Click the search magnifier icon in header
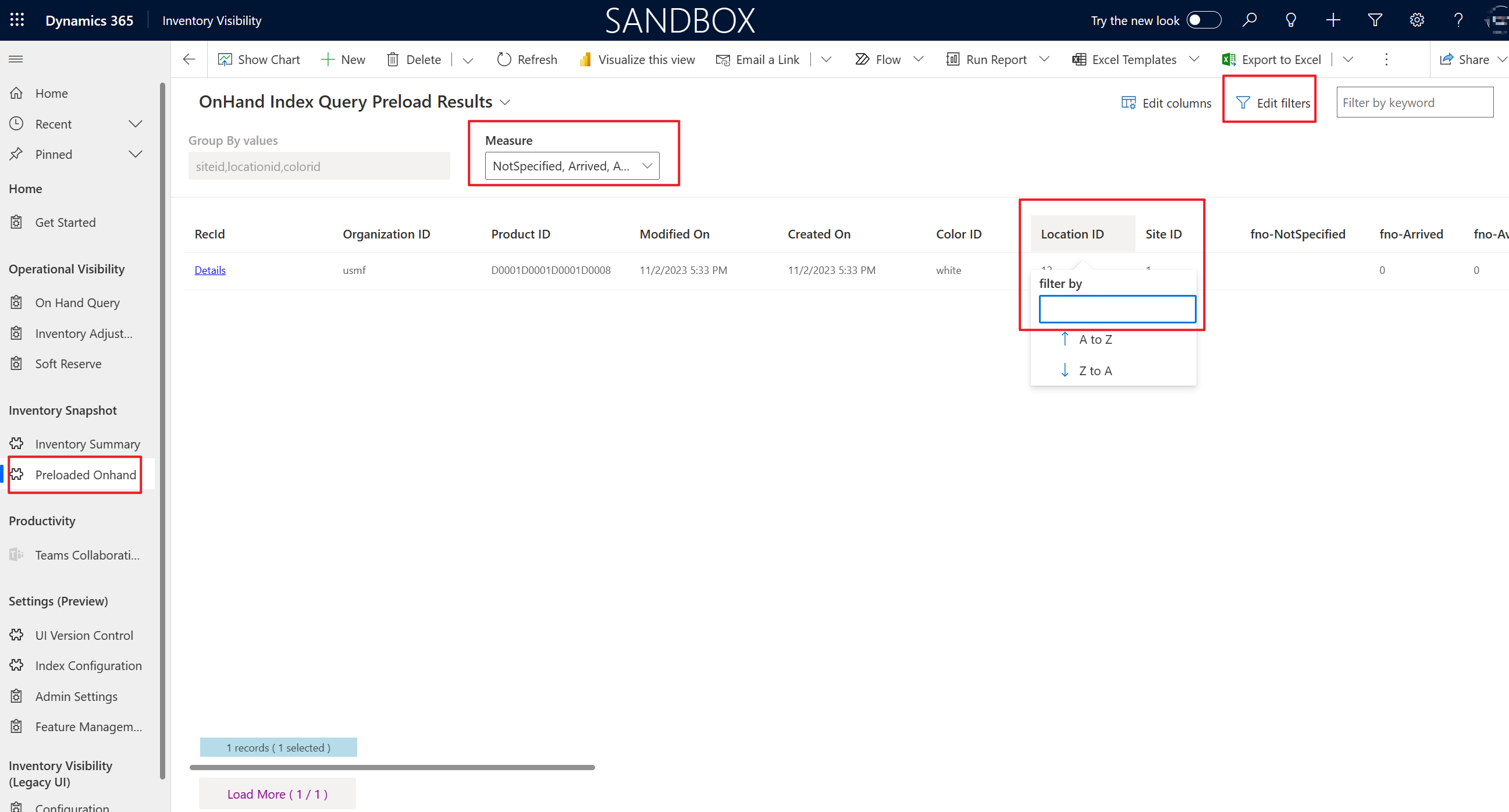 click(x=1249, y=20)
